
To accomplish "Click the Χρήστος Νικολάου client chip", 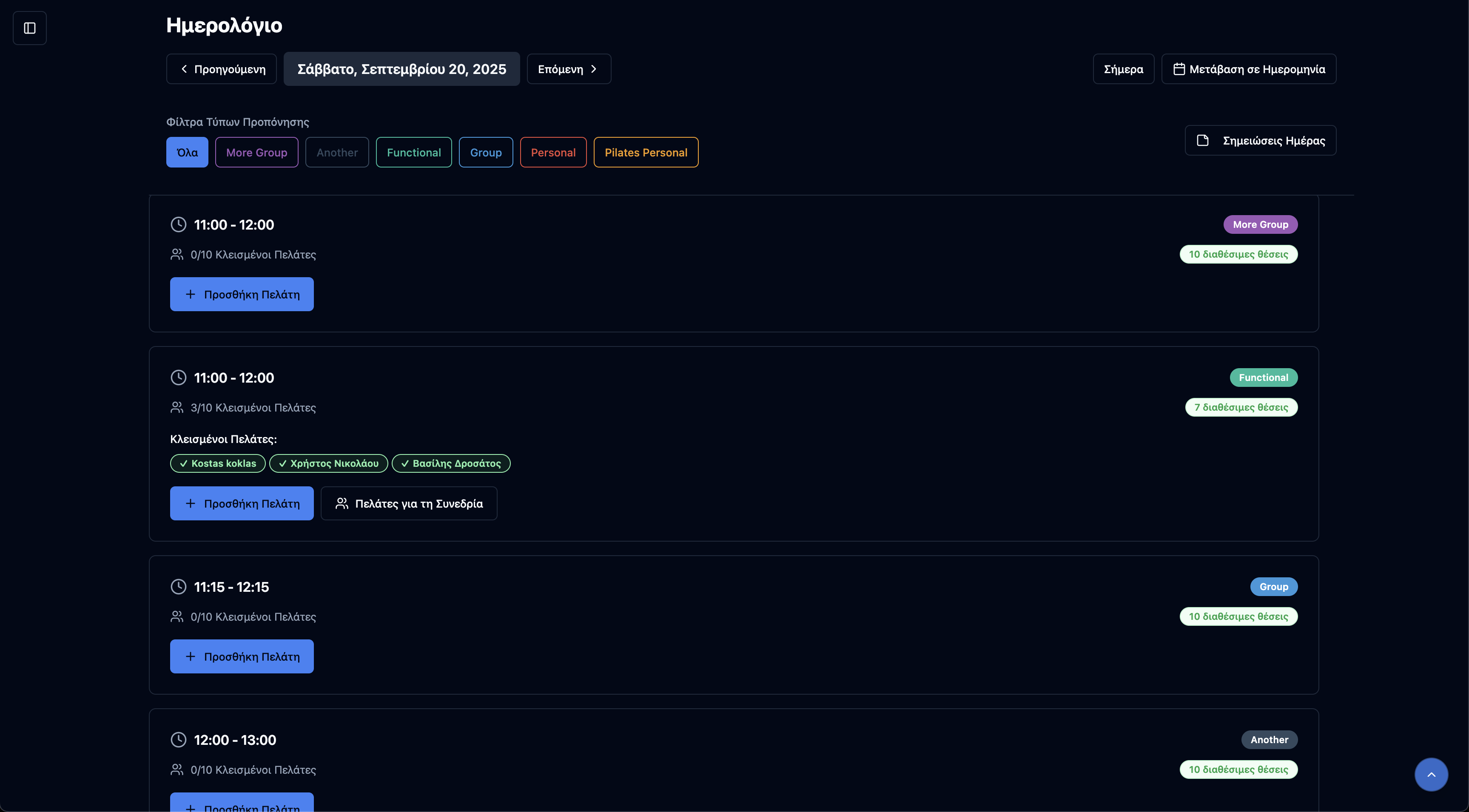I will (328, 463).
